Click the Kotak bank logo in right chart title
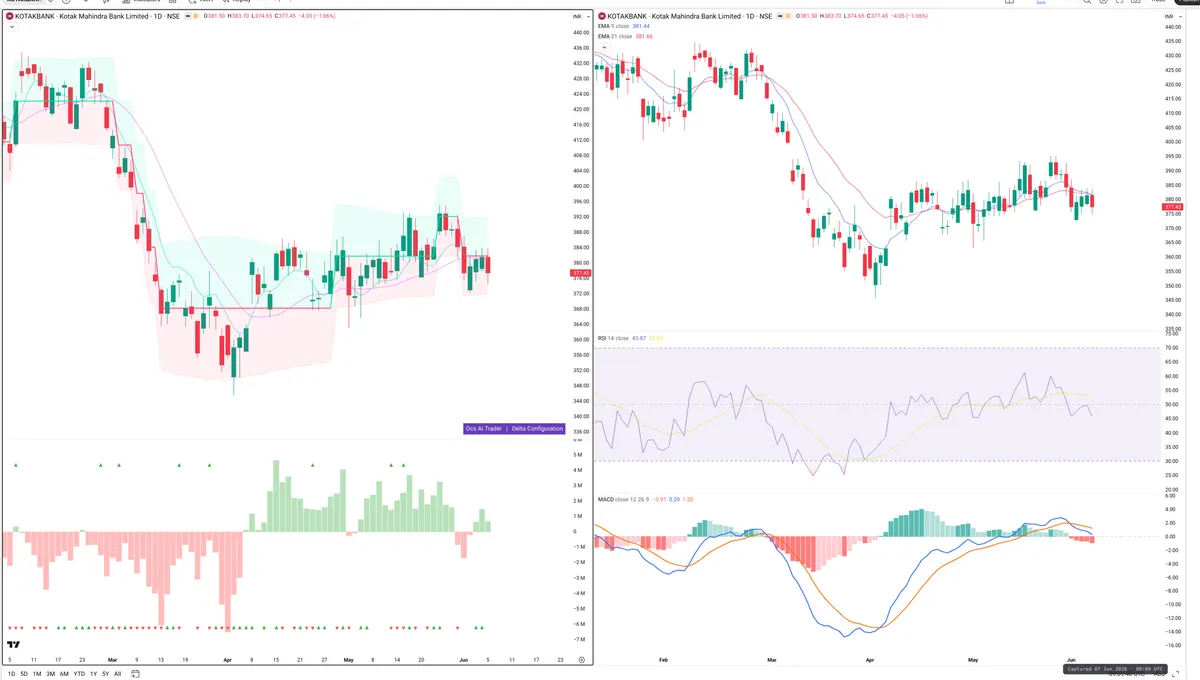This screenshot has width=1200, height=680. point(603,17)
